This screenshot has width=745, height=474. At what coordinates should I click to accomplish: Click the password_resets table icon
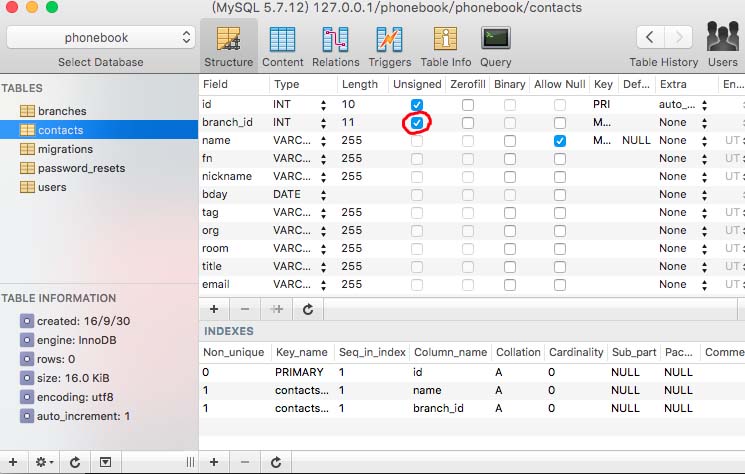(x=27, y=168)
